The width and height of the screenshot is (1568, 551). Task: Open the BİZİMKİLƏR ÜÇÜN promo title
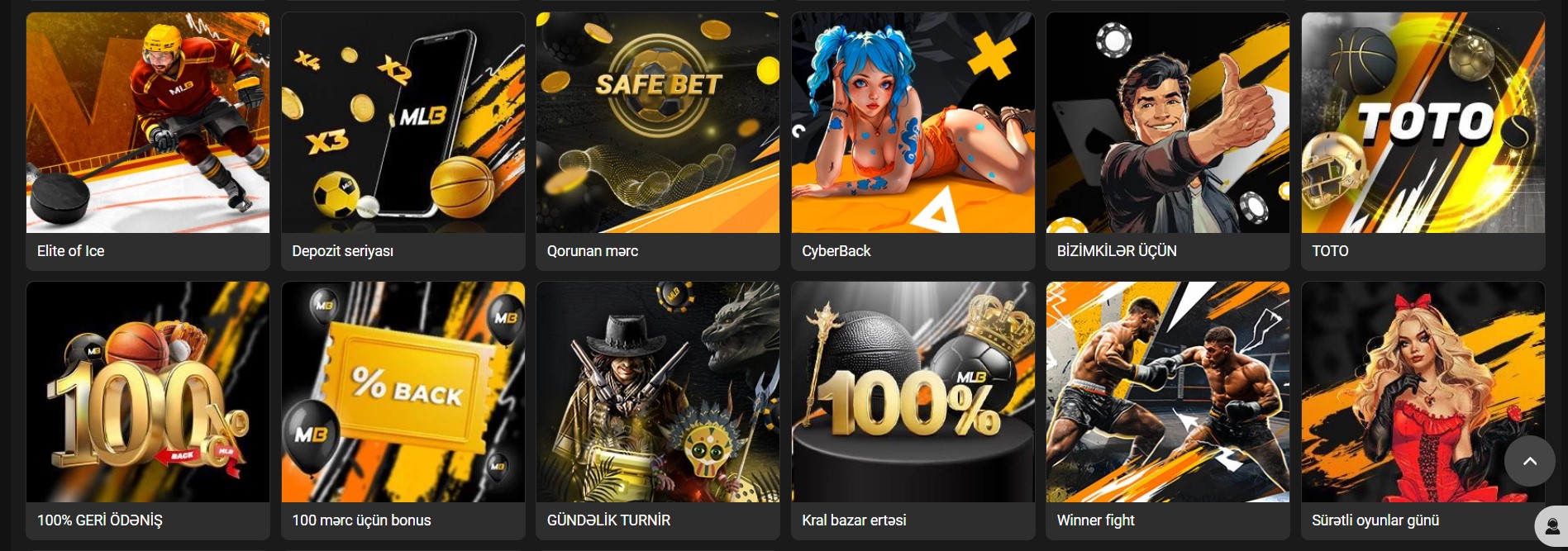pos(1117,250)
